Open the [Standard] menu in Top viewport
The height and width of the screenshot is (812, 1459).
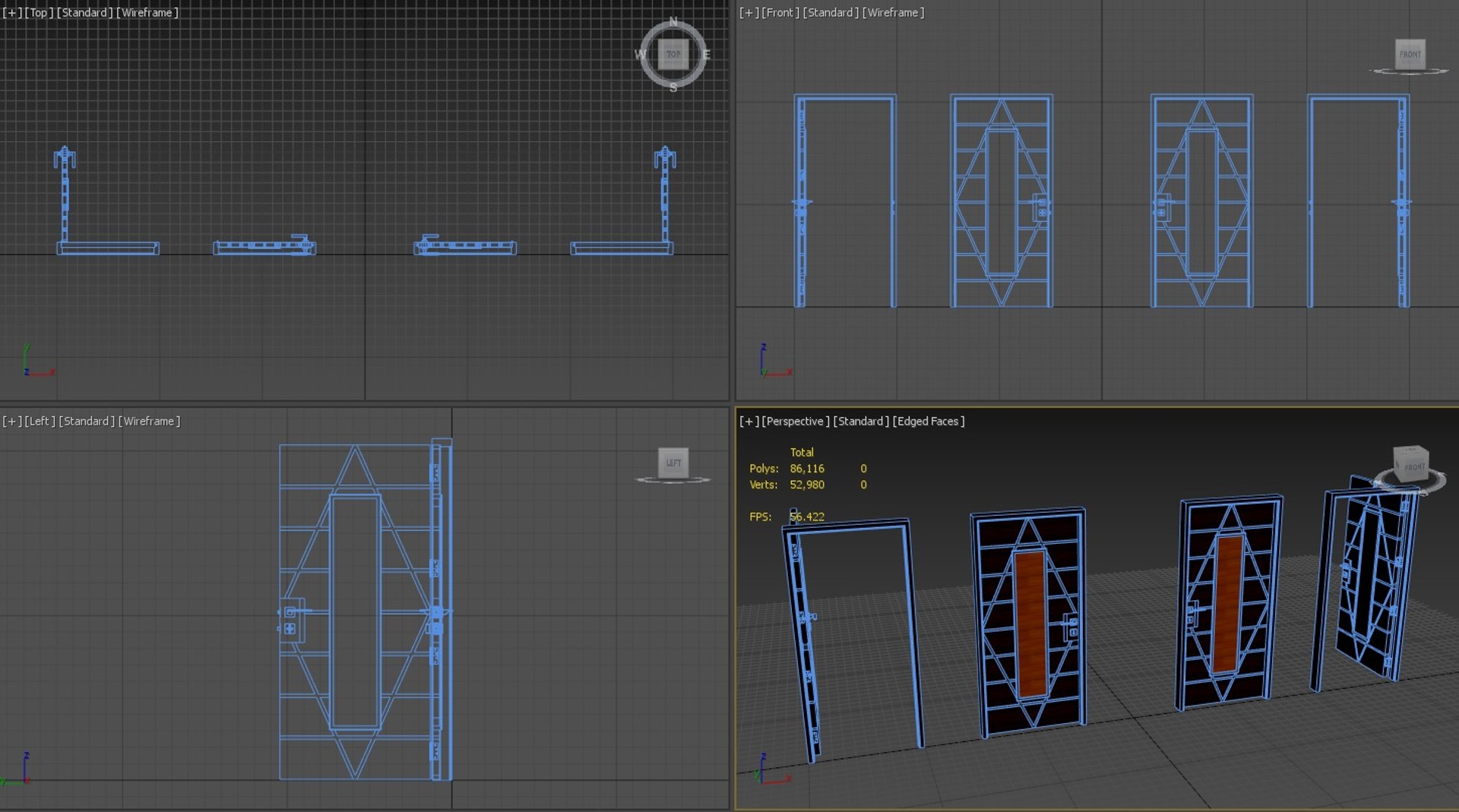point(85,13)
